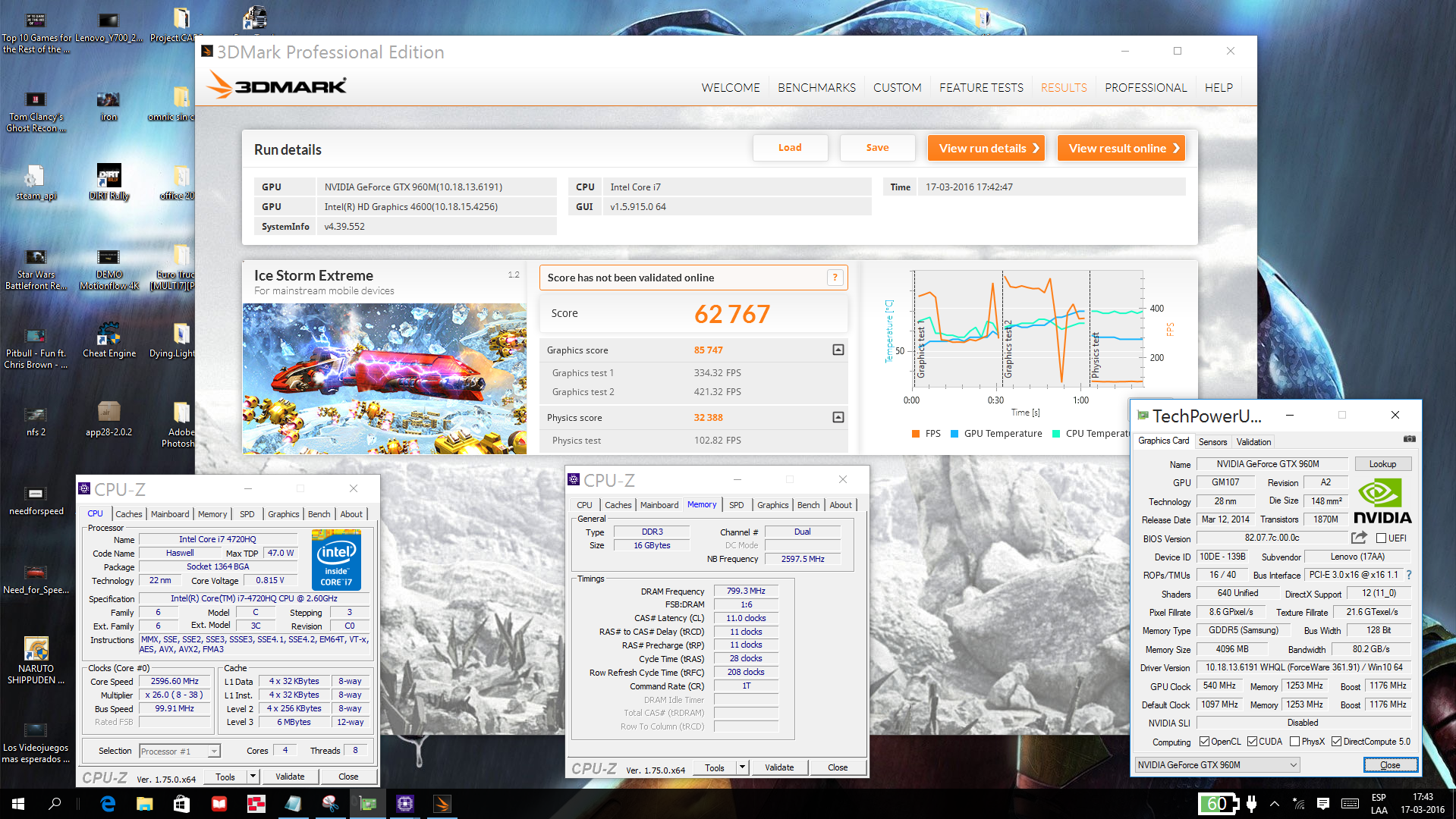The image size is (1456, 819).
Task: Click the green CPU Temperature legend swatch
Action: coord(1056,434)
